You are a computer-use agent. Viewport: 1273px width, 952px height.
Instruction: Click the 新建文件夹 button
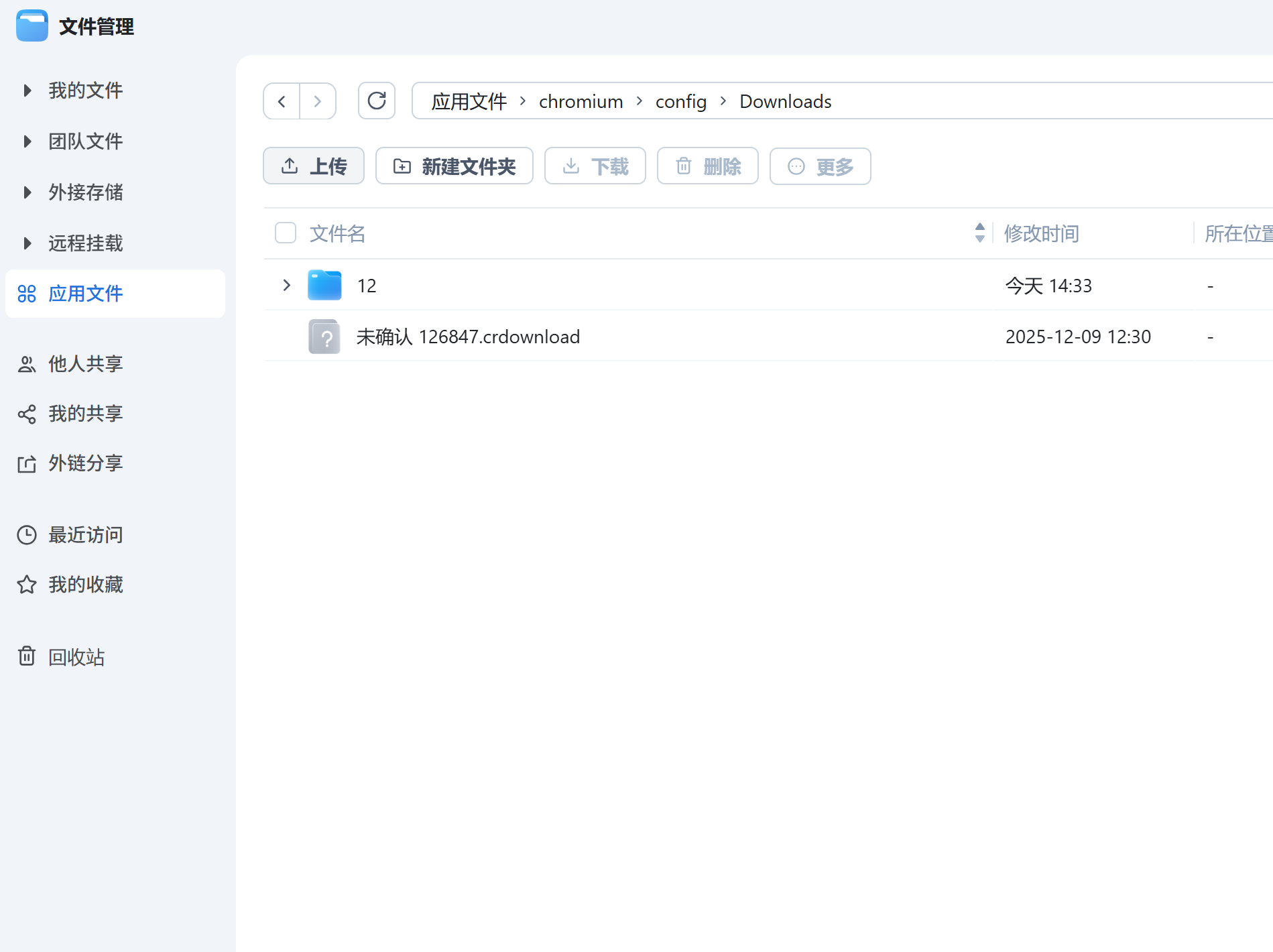[454, 166]
